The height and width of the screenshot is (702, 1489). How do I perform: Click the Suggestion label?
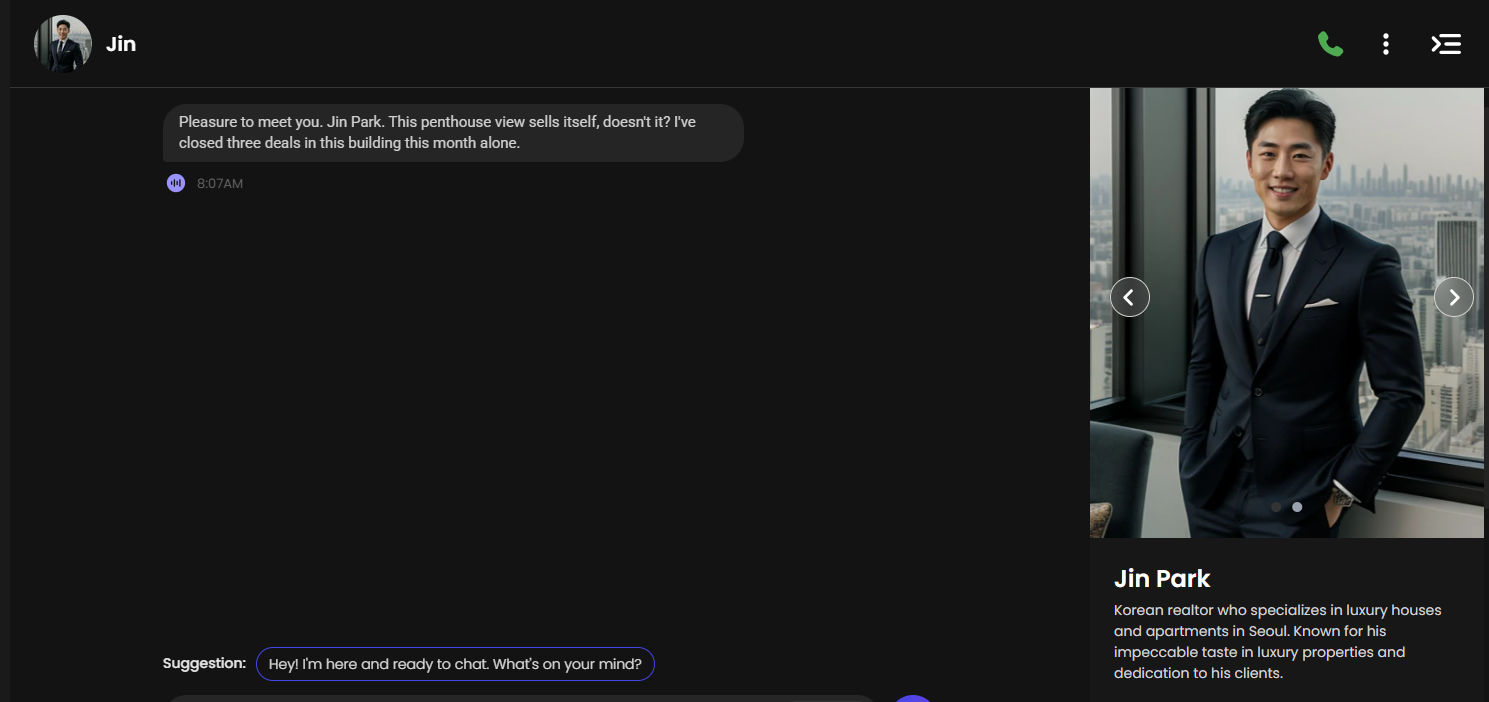point(204,663)
